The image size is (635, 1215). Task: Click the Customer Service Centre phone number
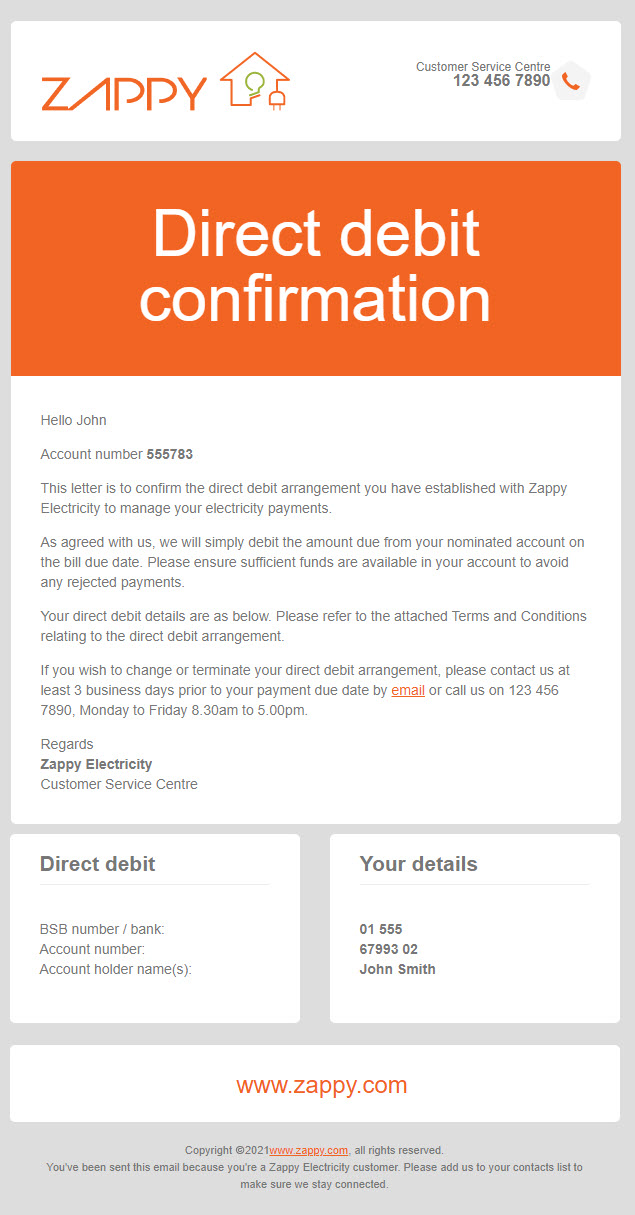pyautogui.click(x=501, y=81)
